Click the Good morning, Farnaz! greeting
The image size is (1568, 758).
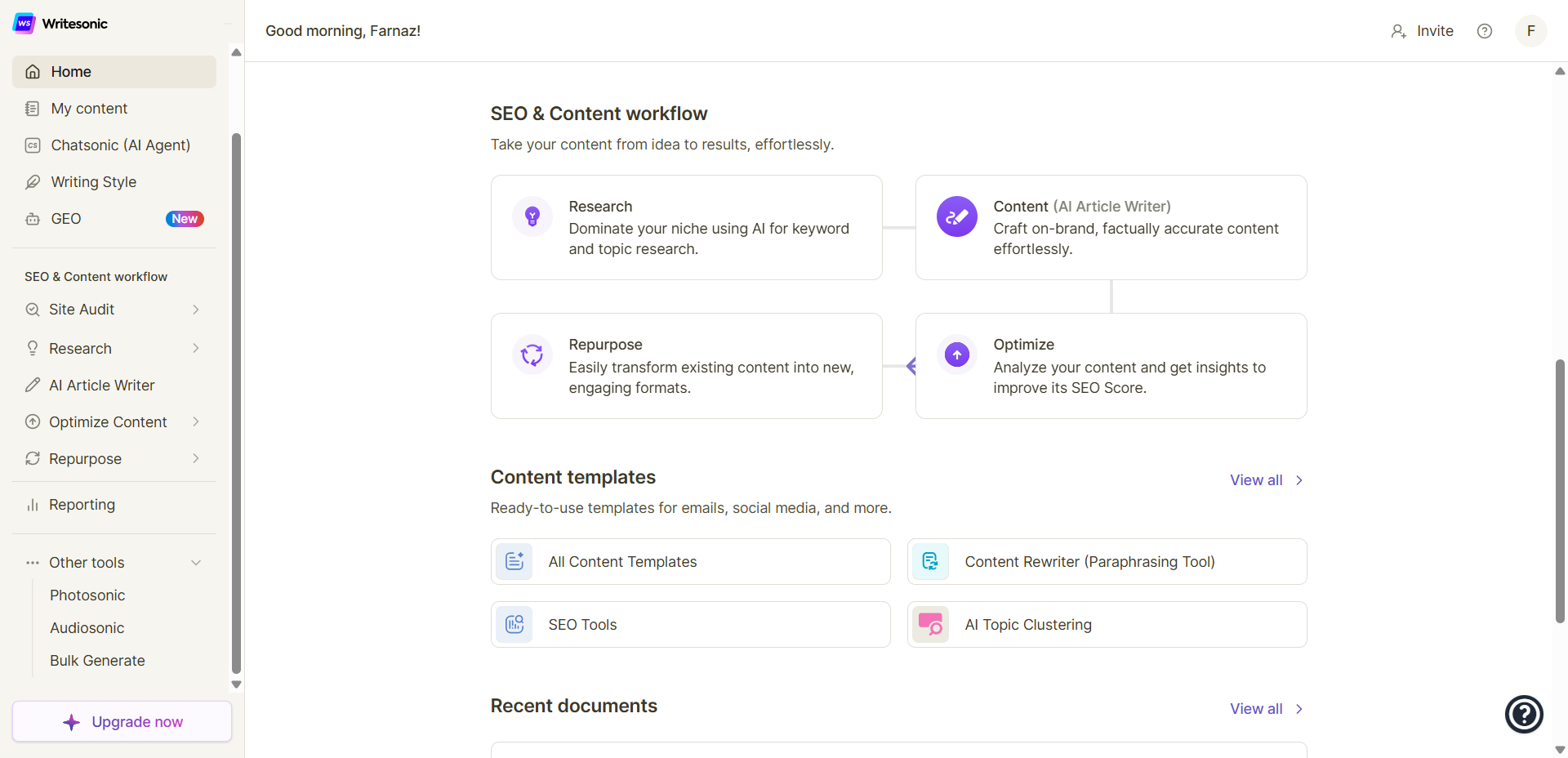point(343,31)
